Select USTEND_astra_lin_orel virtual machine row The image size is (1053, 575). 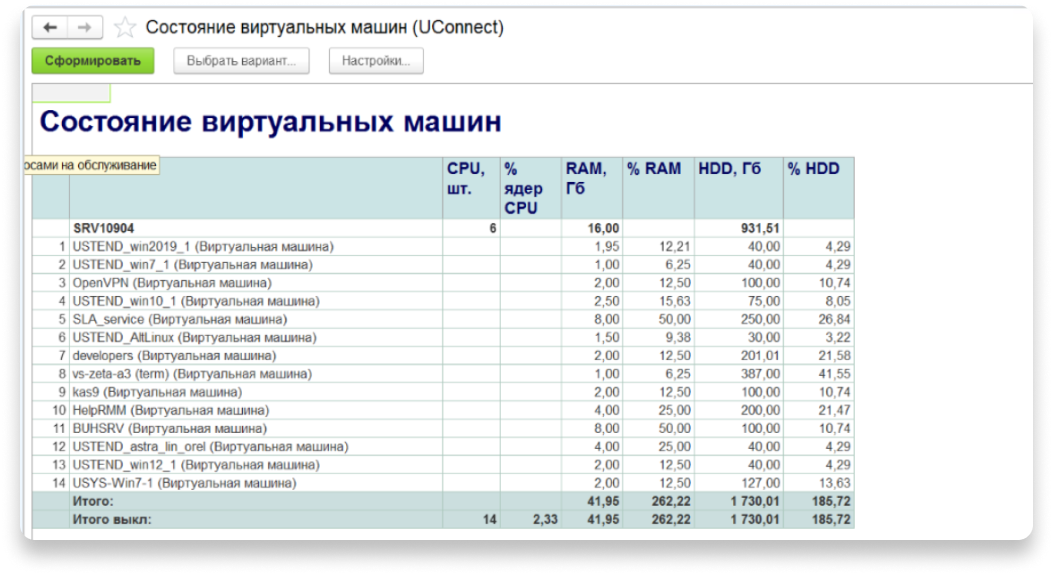[x=443, y=446]
